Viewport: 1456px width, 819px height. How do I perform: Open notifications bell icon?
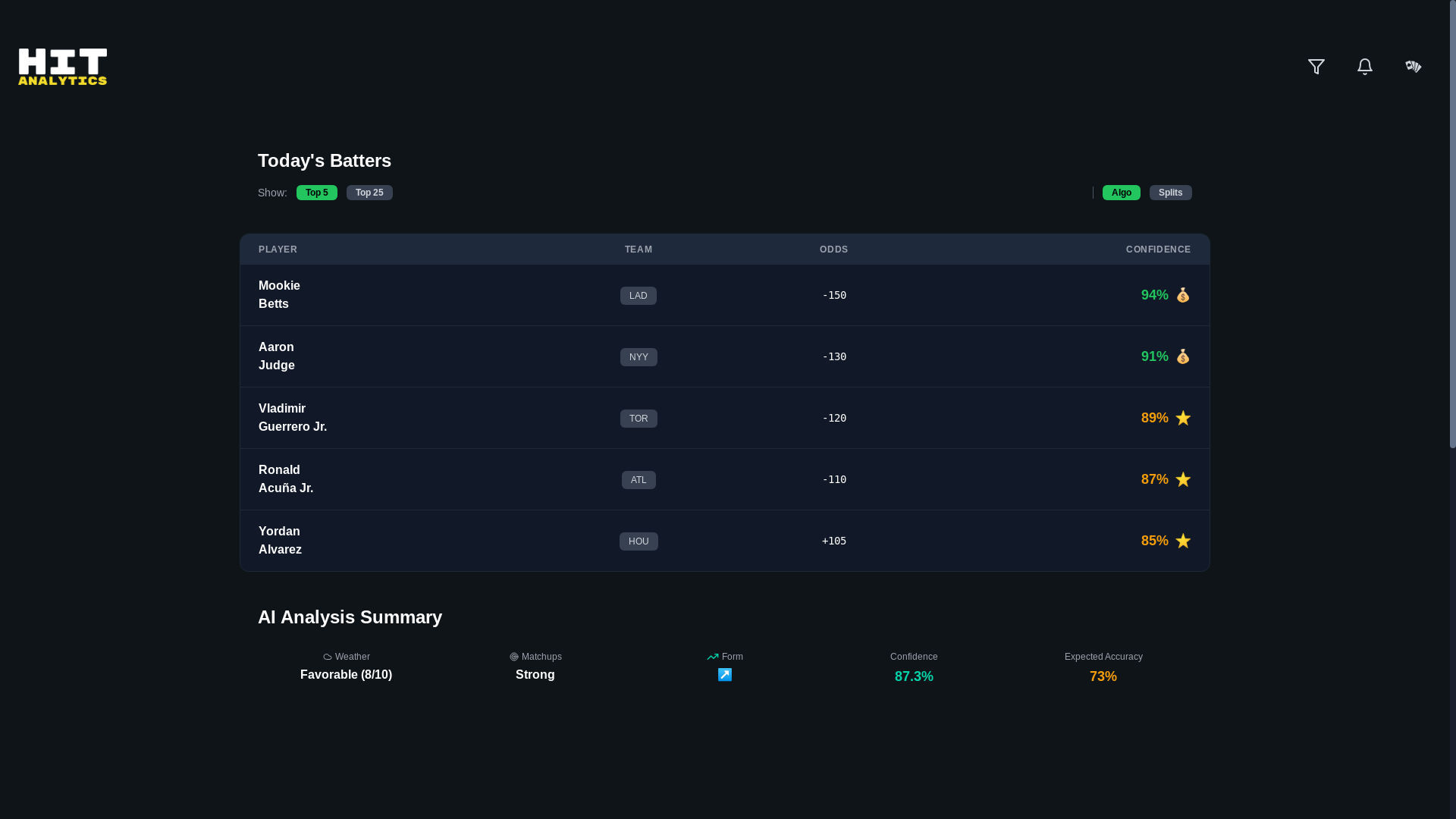tap(1365, 67)
